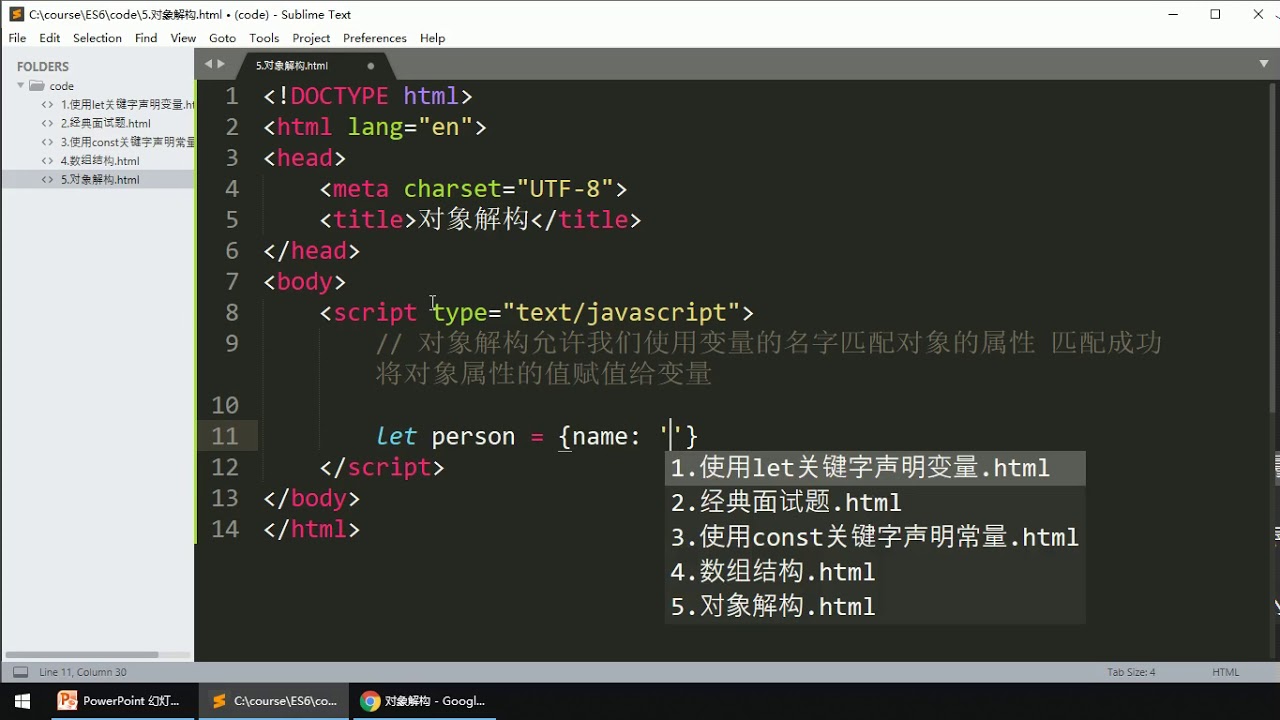Open 3.使用const关键字声明常量 file in sidebar

pyautogui.click(x=127, y=142)
